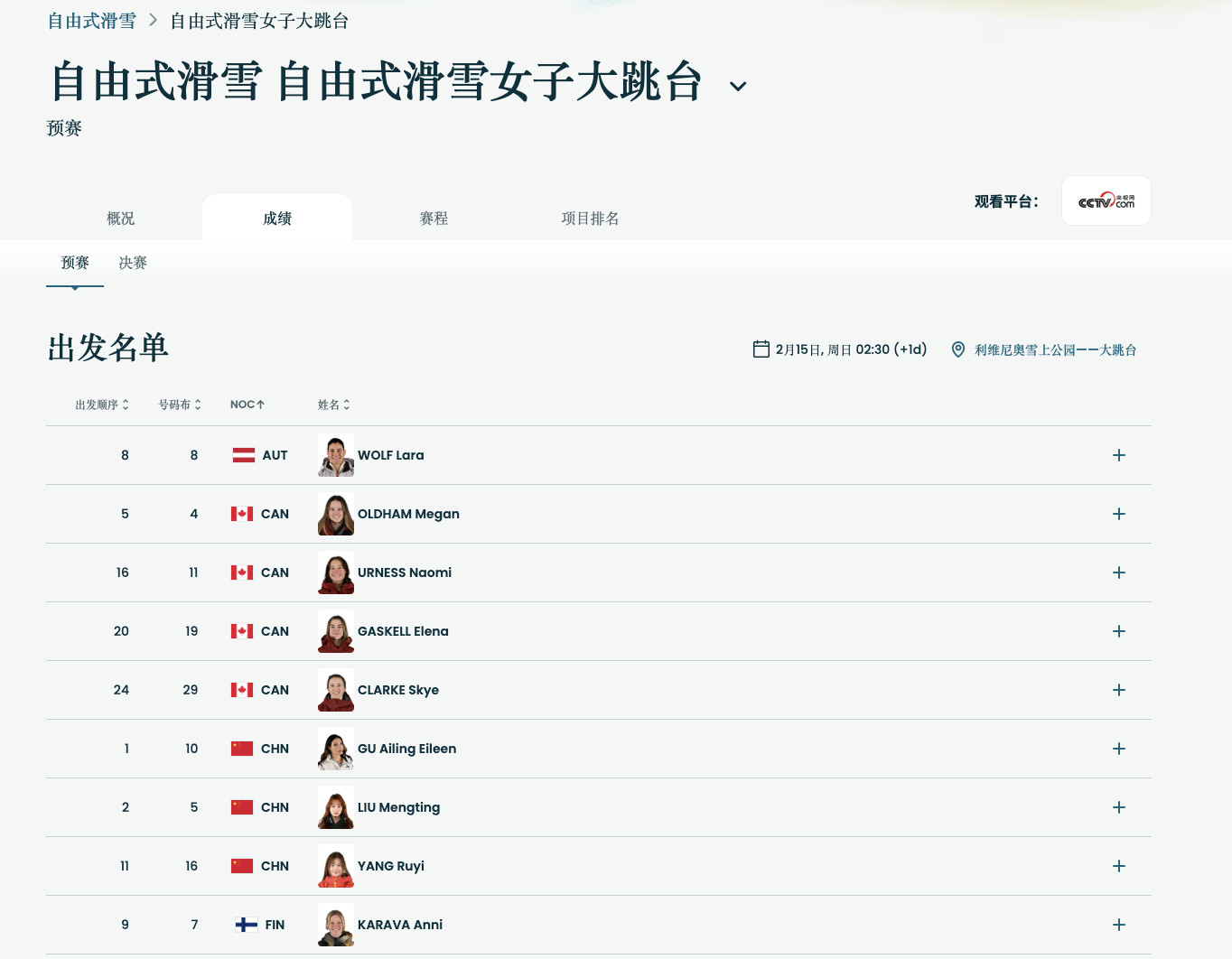This screenshot has width=1232, height=959.
Task: Expand GU Ailing Eileen's result details
Action: point(1118,749)
